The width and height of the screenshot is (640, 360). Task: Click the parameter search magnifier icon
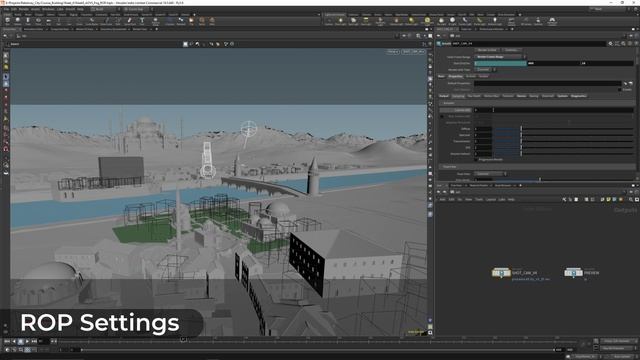click(623, 43)
